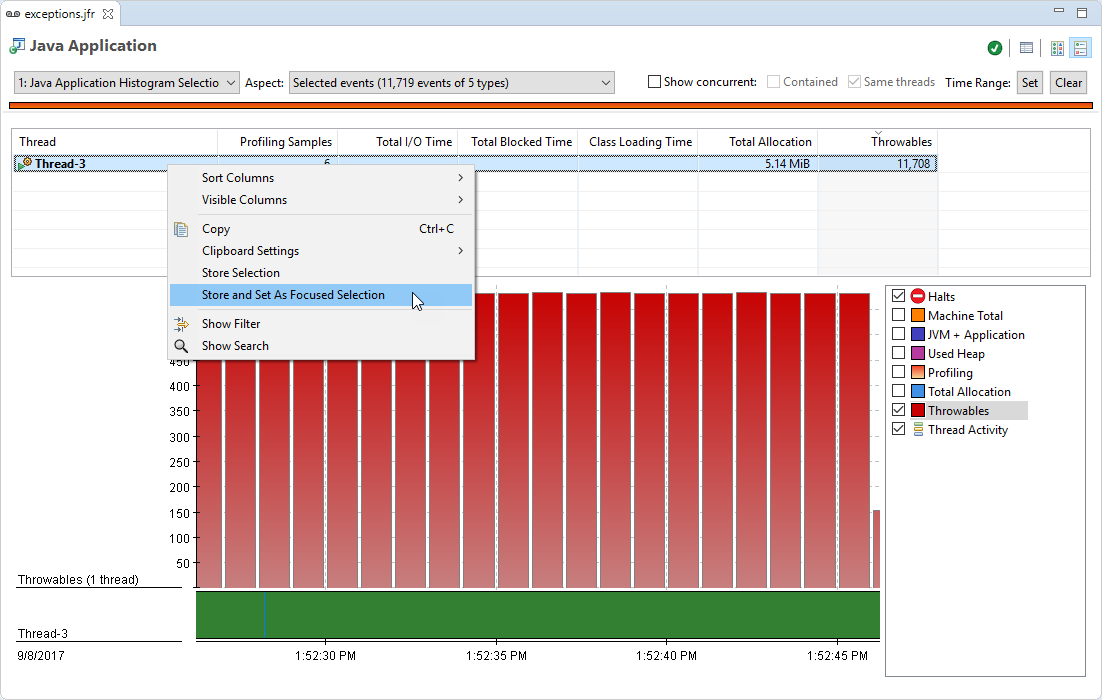Close the exceptions.jfr editor tab

(x=108, y=14)
